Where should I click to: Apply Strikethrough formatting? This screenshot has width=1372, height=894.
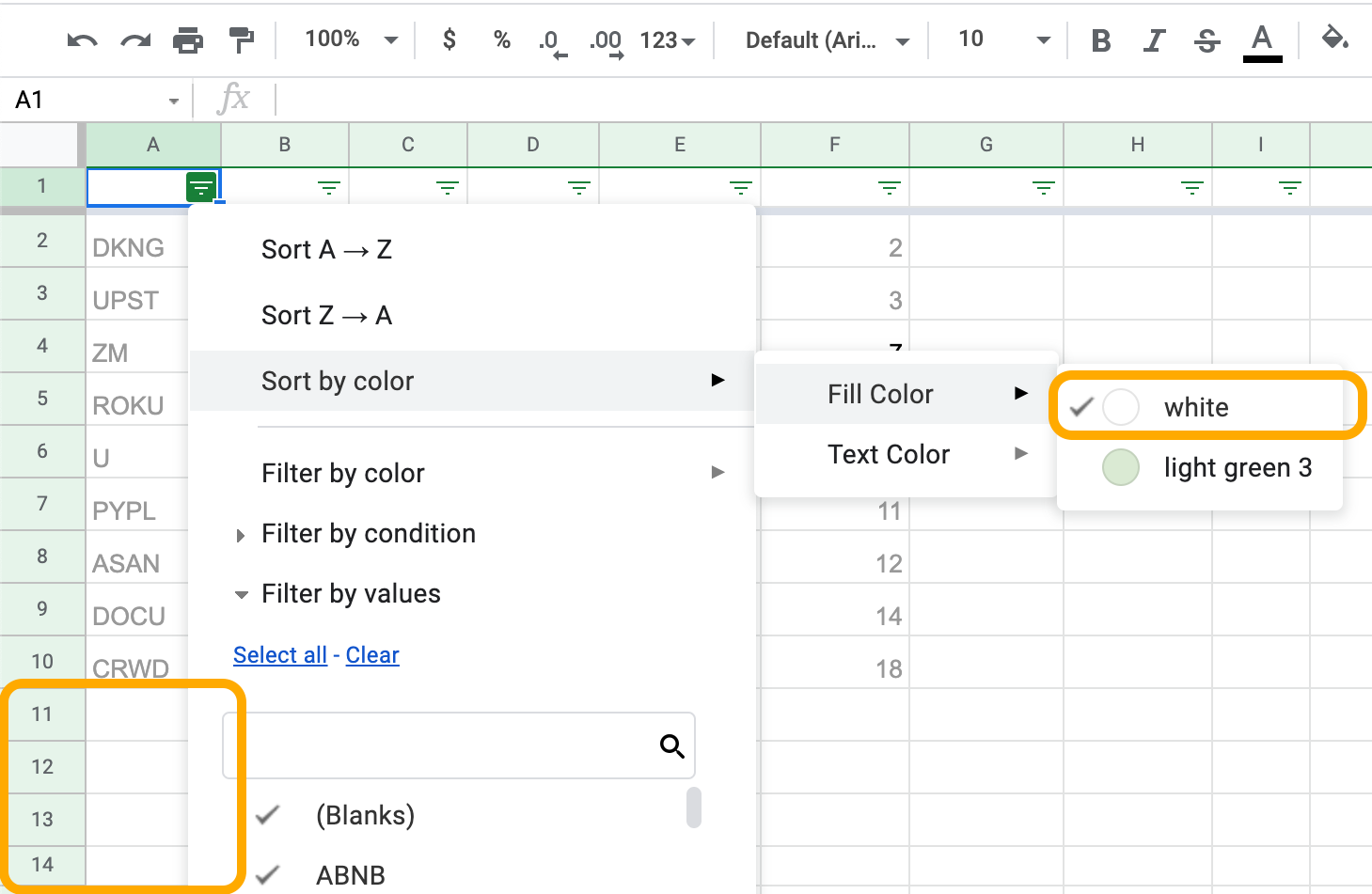[x=1206, y=40]
